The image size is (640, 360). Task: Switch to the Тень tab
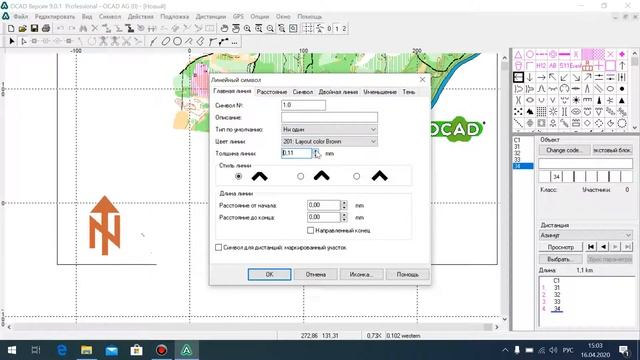409,92
